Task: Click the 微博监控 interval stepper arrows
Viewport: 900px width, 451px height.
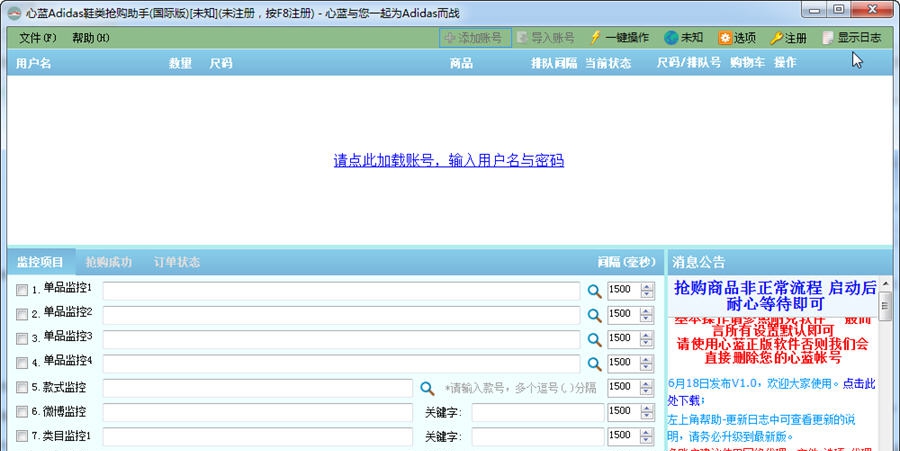Action: point(647,412)
